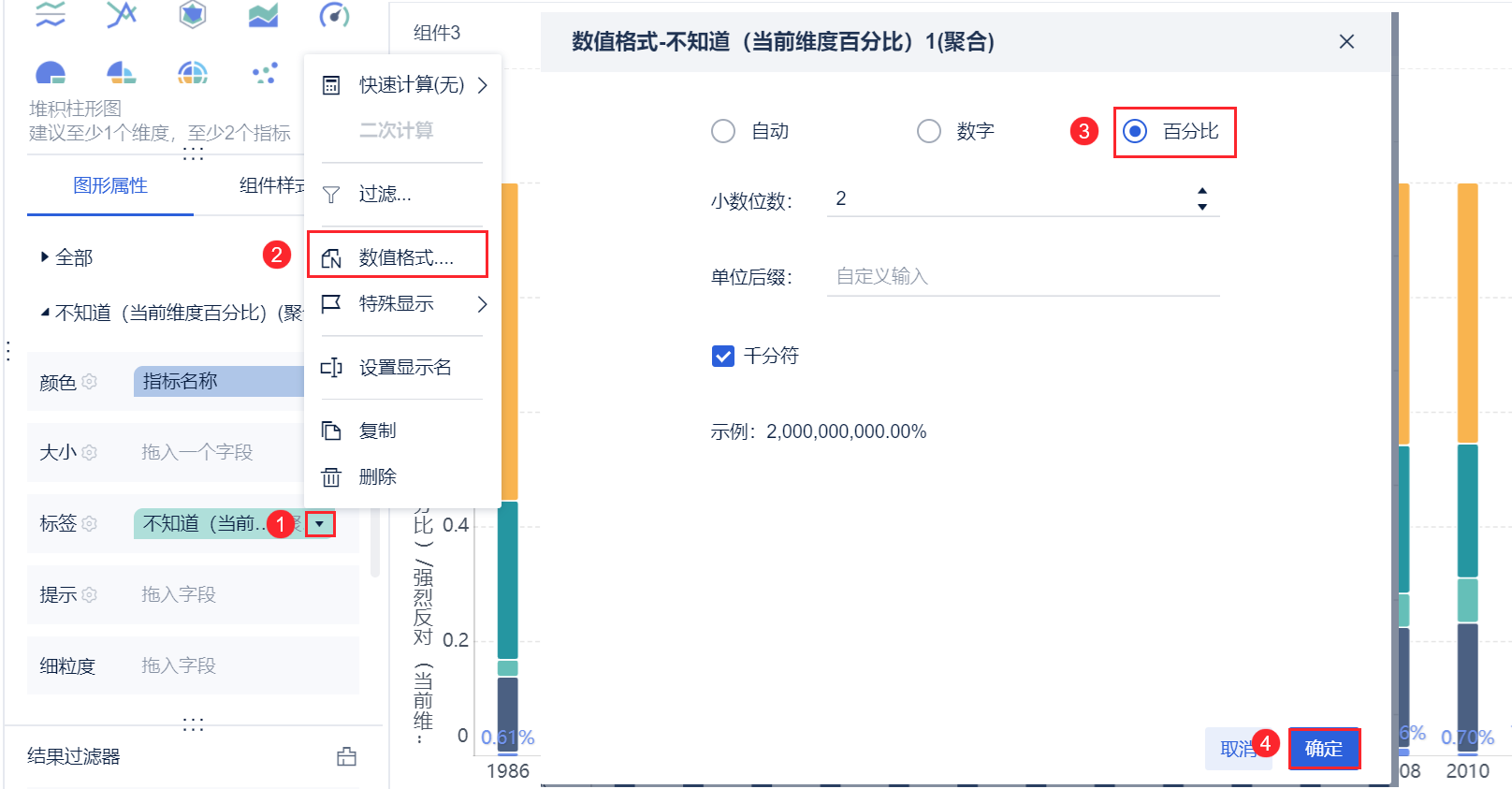The image size is (1512, 789).
Task: Decrease decimal places with down arrow
Action: tap(1202, 206)
